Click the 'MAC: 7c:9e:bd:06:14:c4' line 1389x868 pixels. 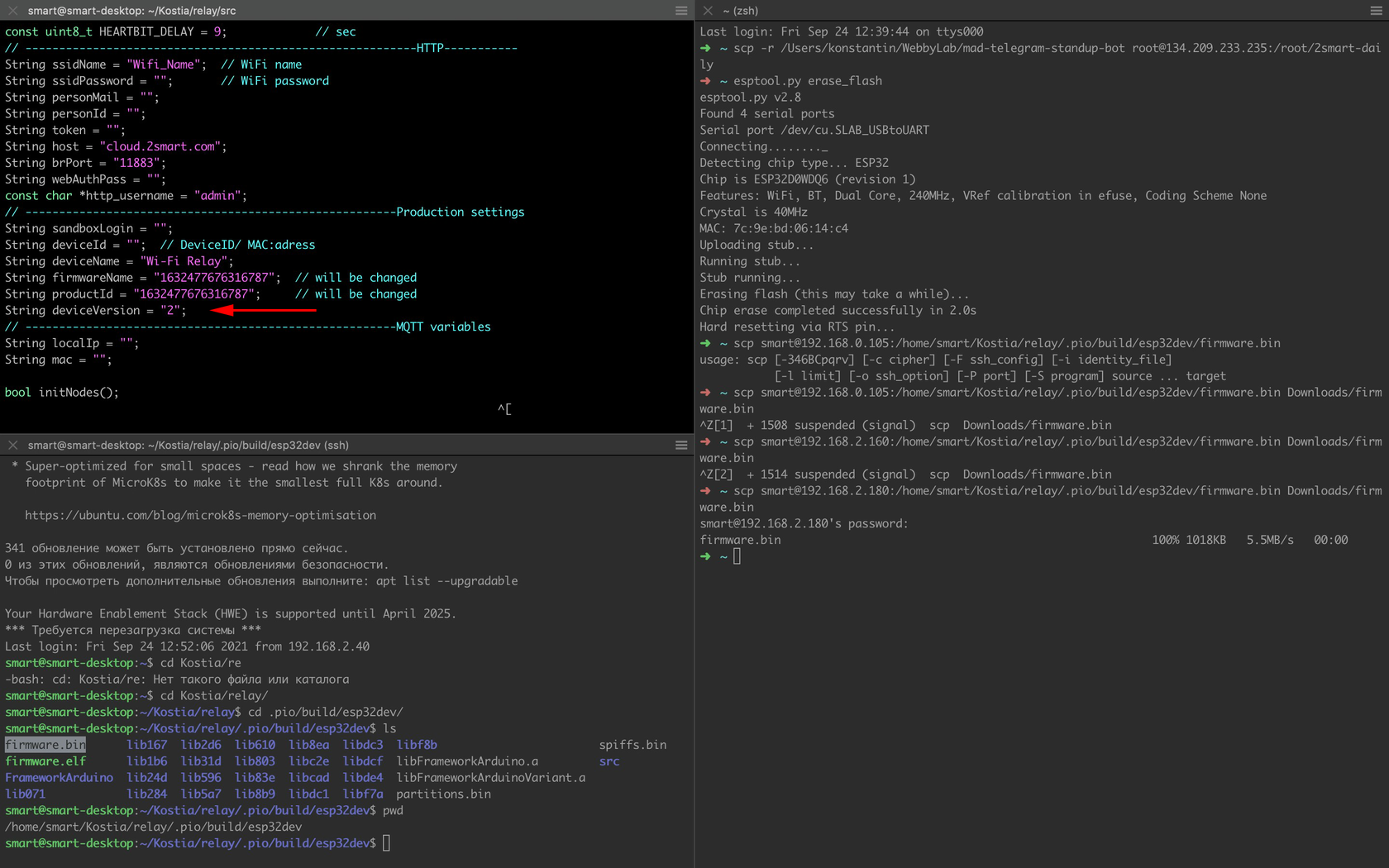[774, 228]
